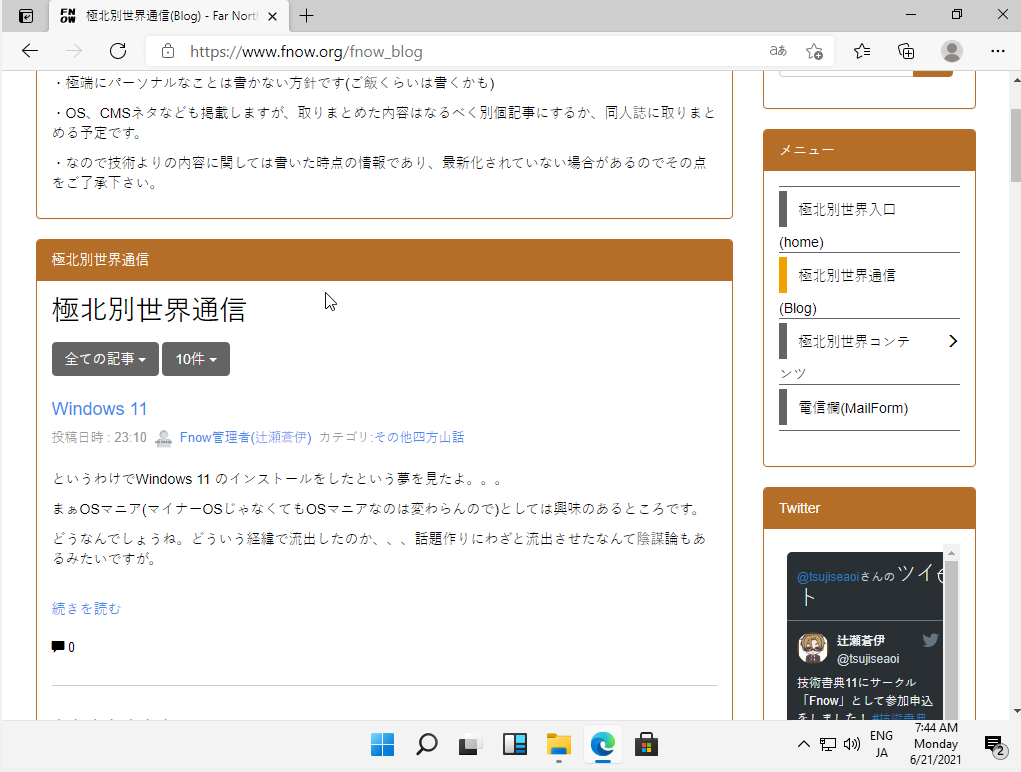This screenshot has width=1021, height=772.
Task: Open the Windows Start menu
Action: (x=382, y=744)
